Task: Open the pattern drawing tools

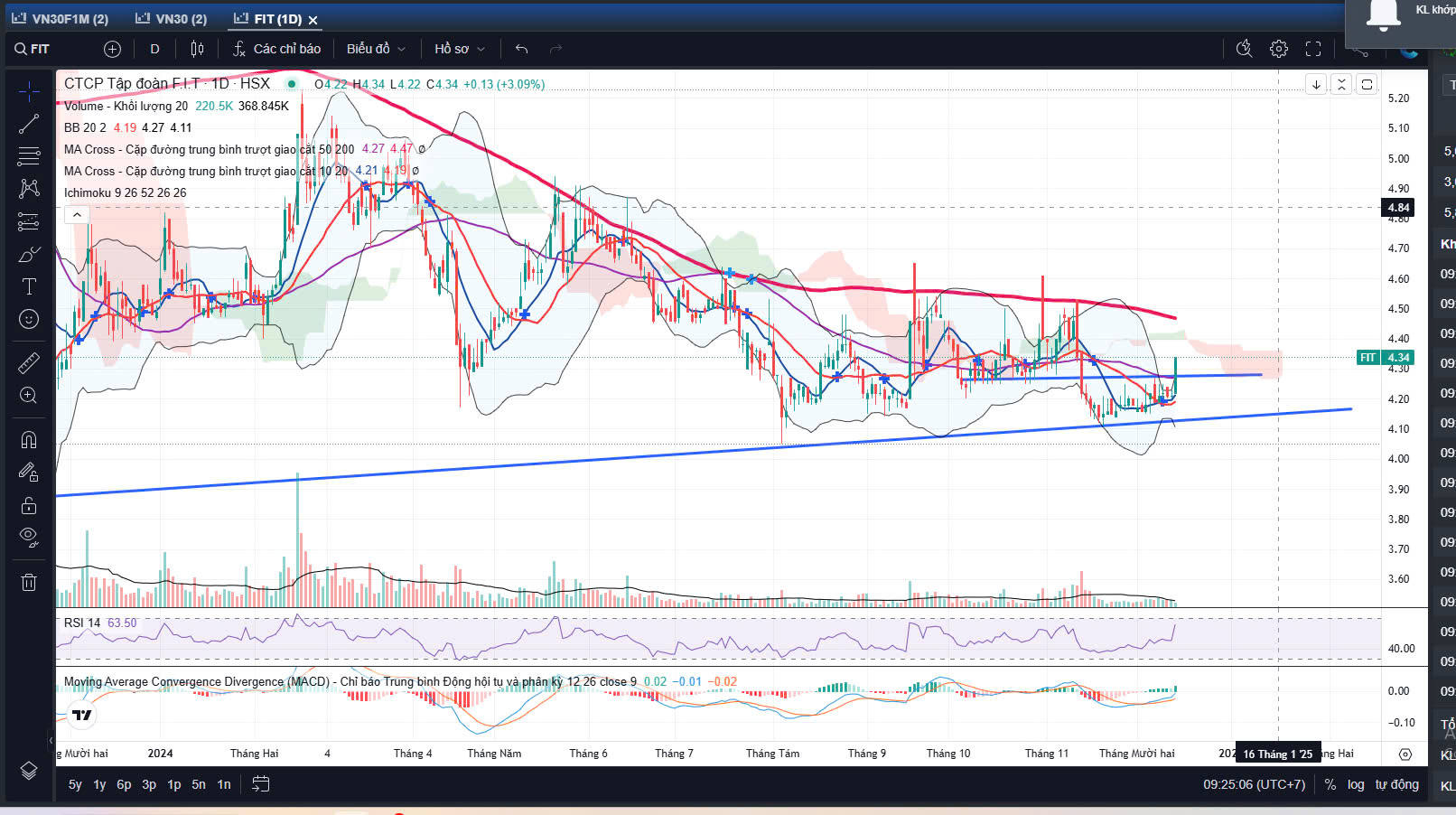Action: (x=29, y=188)
